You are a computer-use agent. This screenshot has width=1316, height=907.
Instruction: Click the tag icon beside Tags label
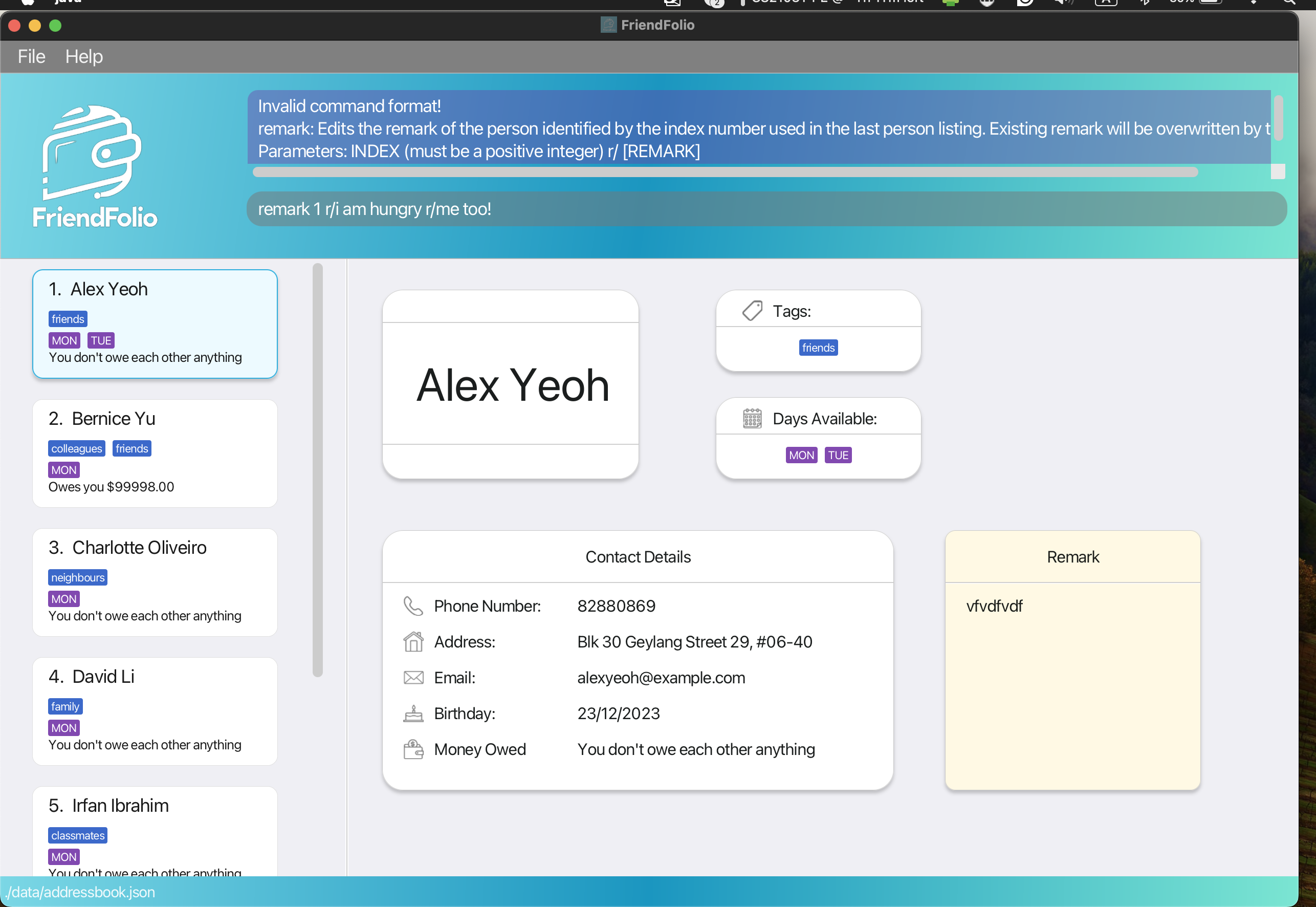coord(752,311)
